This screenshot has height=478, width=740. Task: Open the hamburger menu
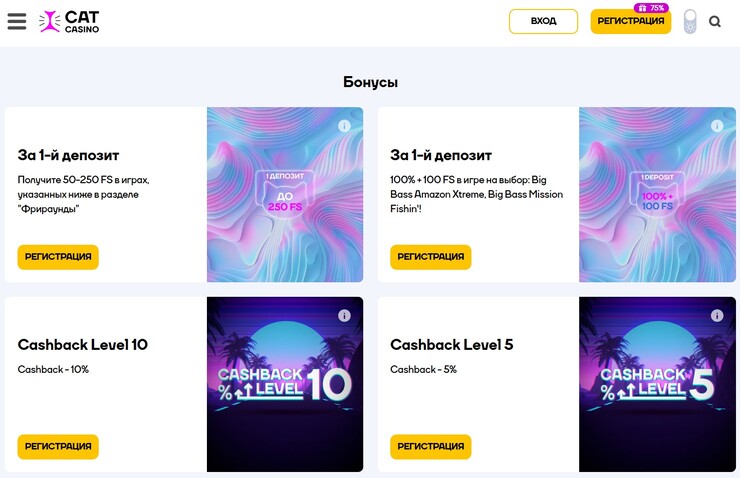pos(17,21)
